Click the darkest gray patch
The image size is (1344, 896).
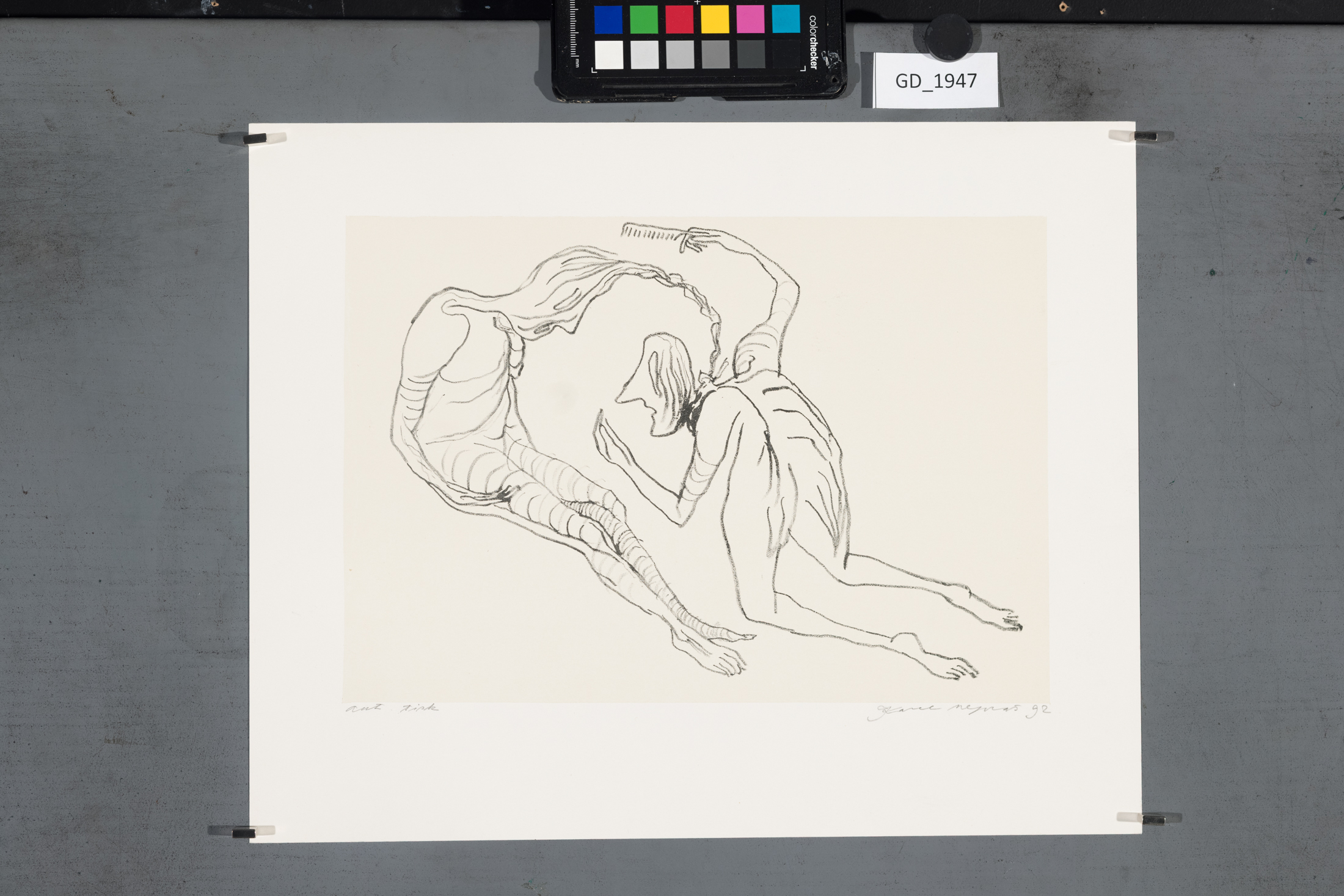(x=751, y=55)
